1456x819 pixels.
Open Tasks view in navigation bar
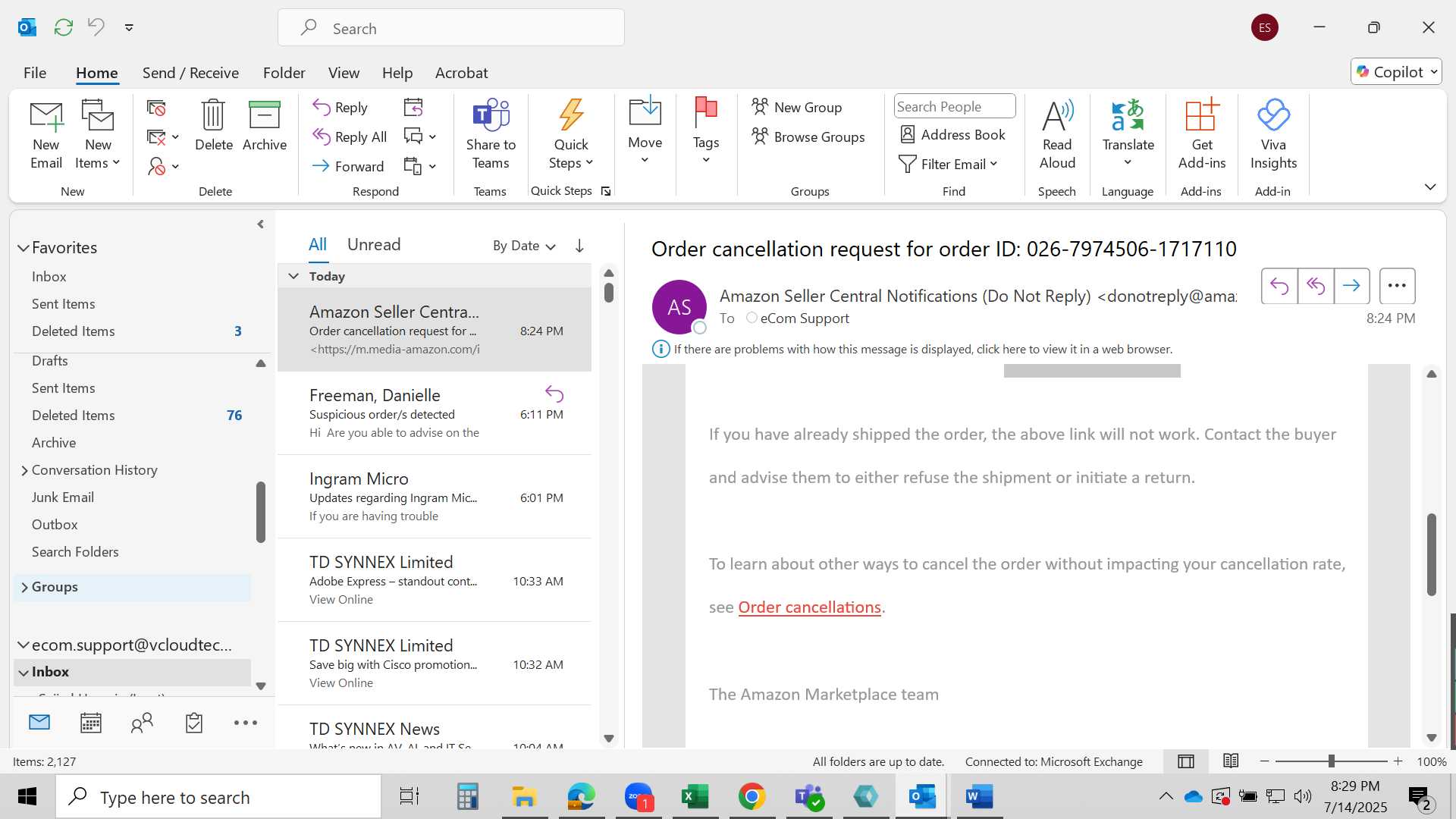(x=194, y=723)
